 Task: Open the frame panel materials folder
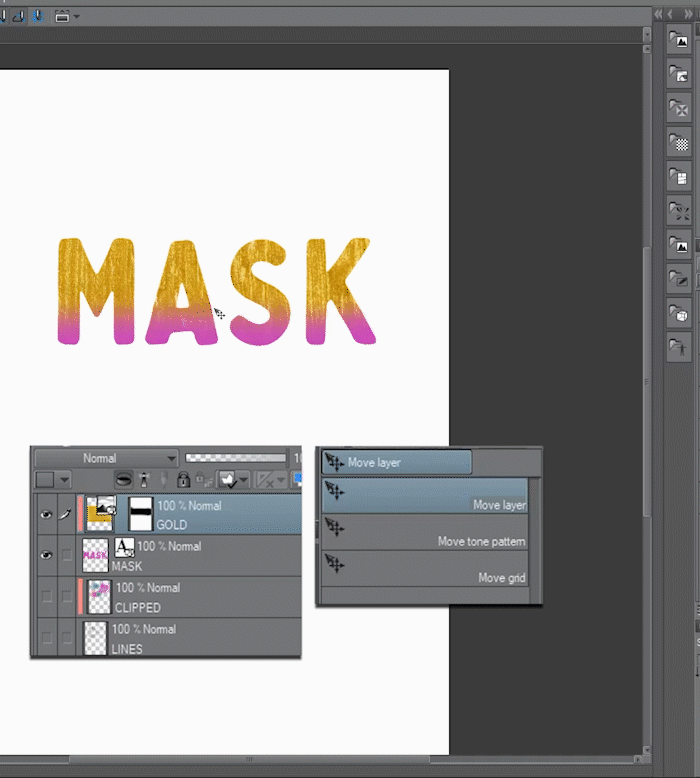pos(680,178)
